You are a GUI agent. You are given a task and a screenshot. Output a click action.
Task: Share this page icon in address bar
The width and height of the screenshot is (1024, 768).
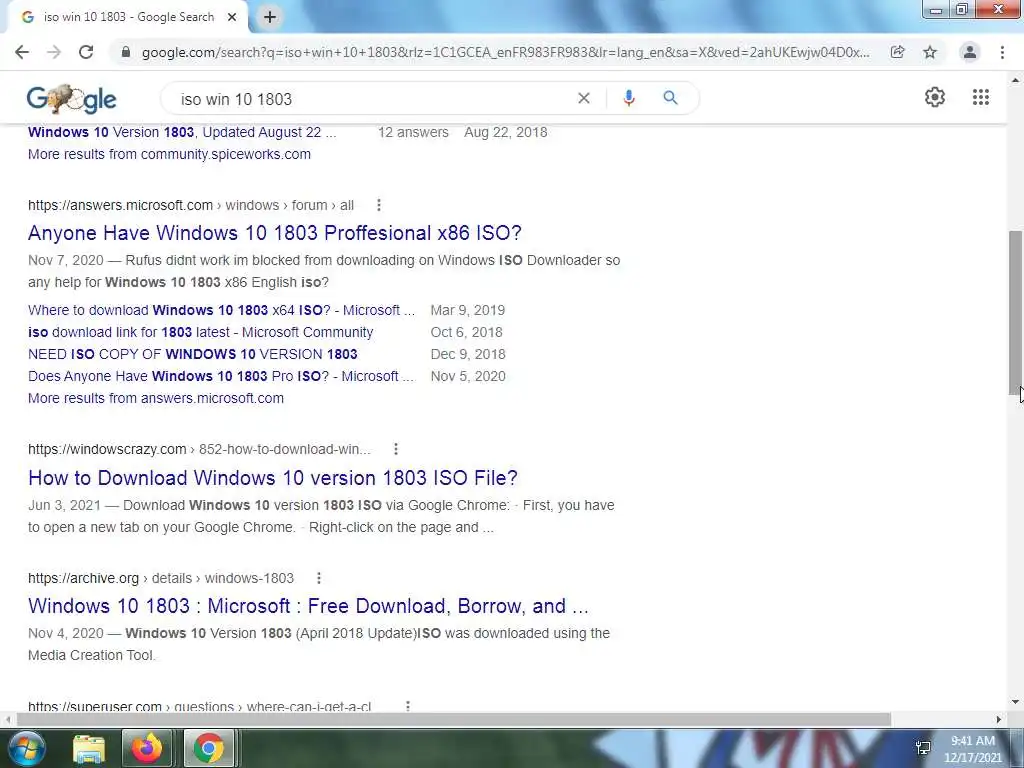[x=898, y=52]
